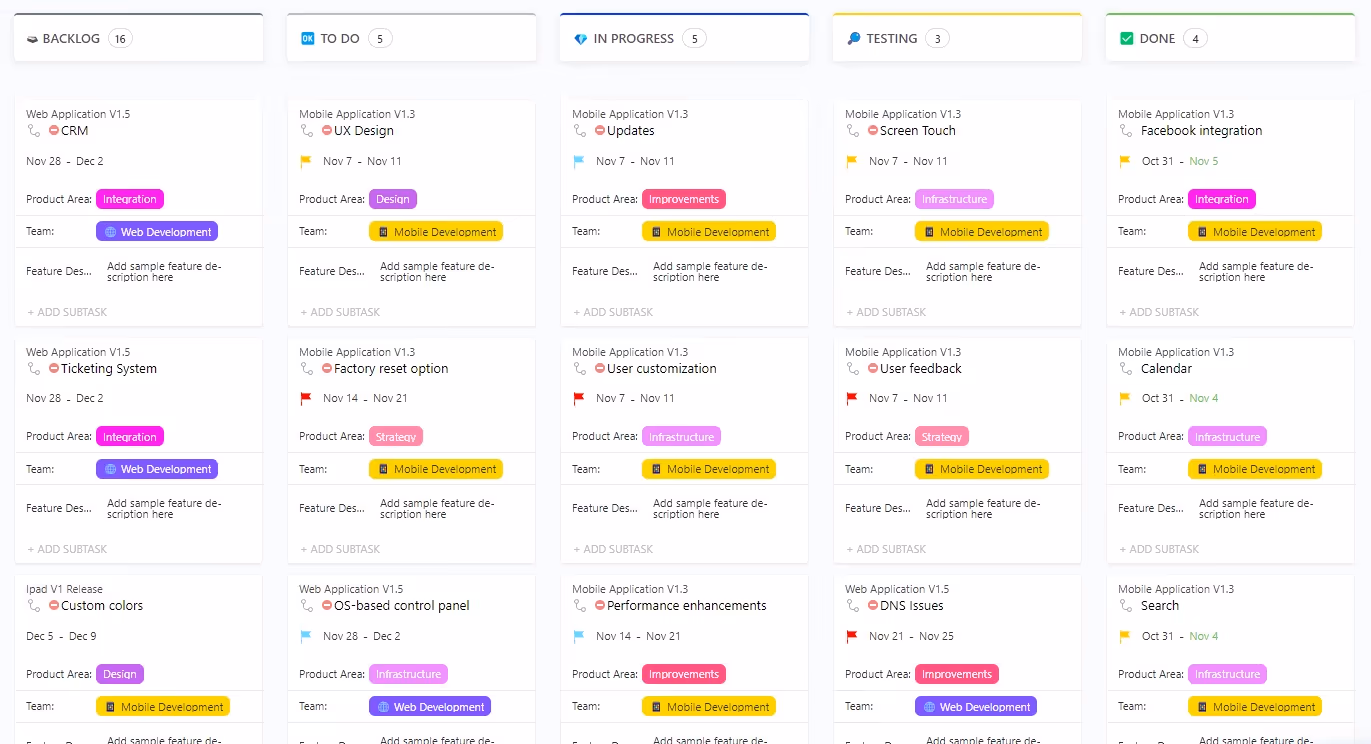
Task: Click the Strategy tag on the User feedback card
Action: pyautogui.click(x=942, y=436)
